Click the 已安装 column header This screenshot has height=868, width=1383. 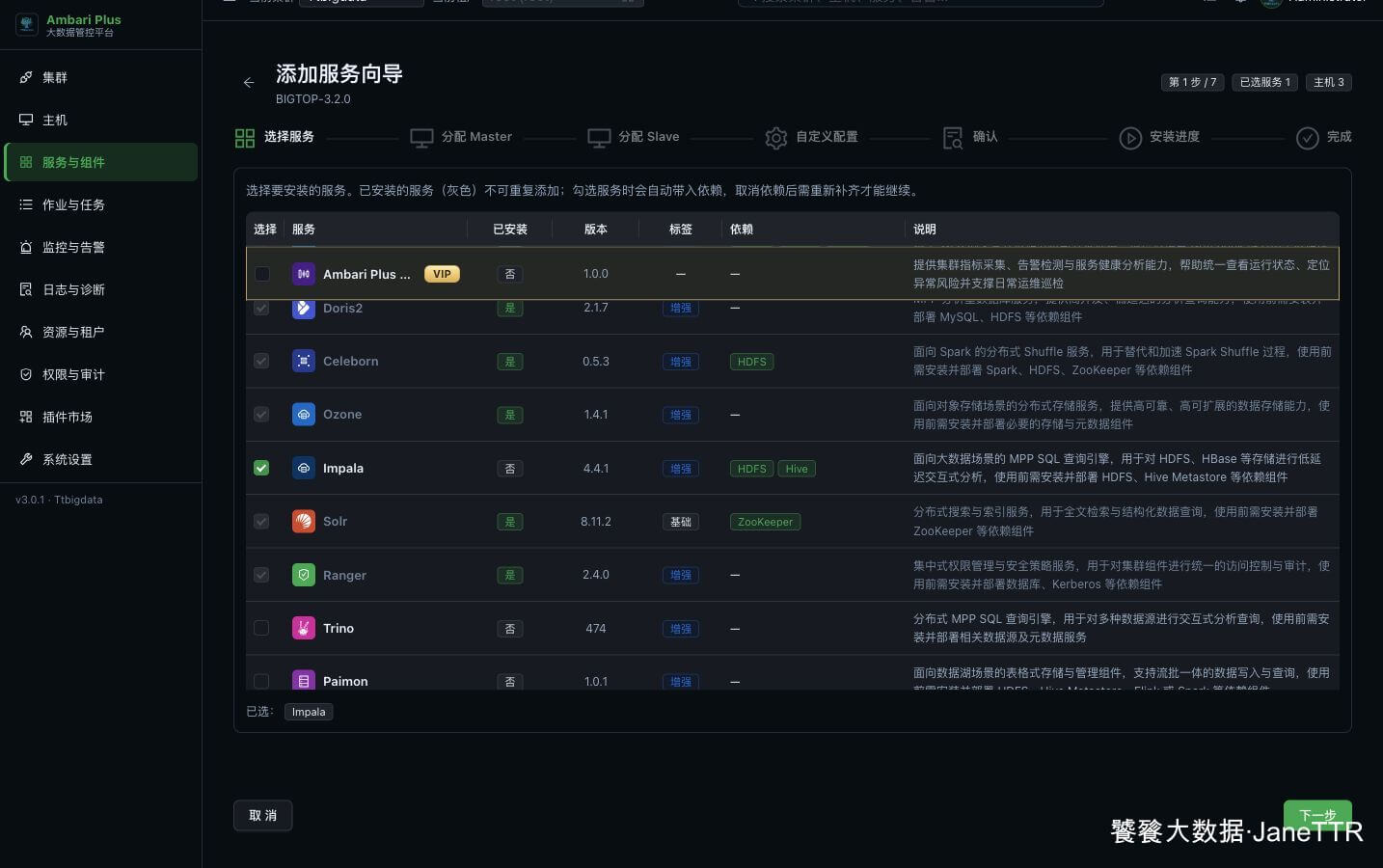pyautogui.click(x=510, y=230)
